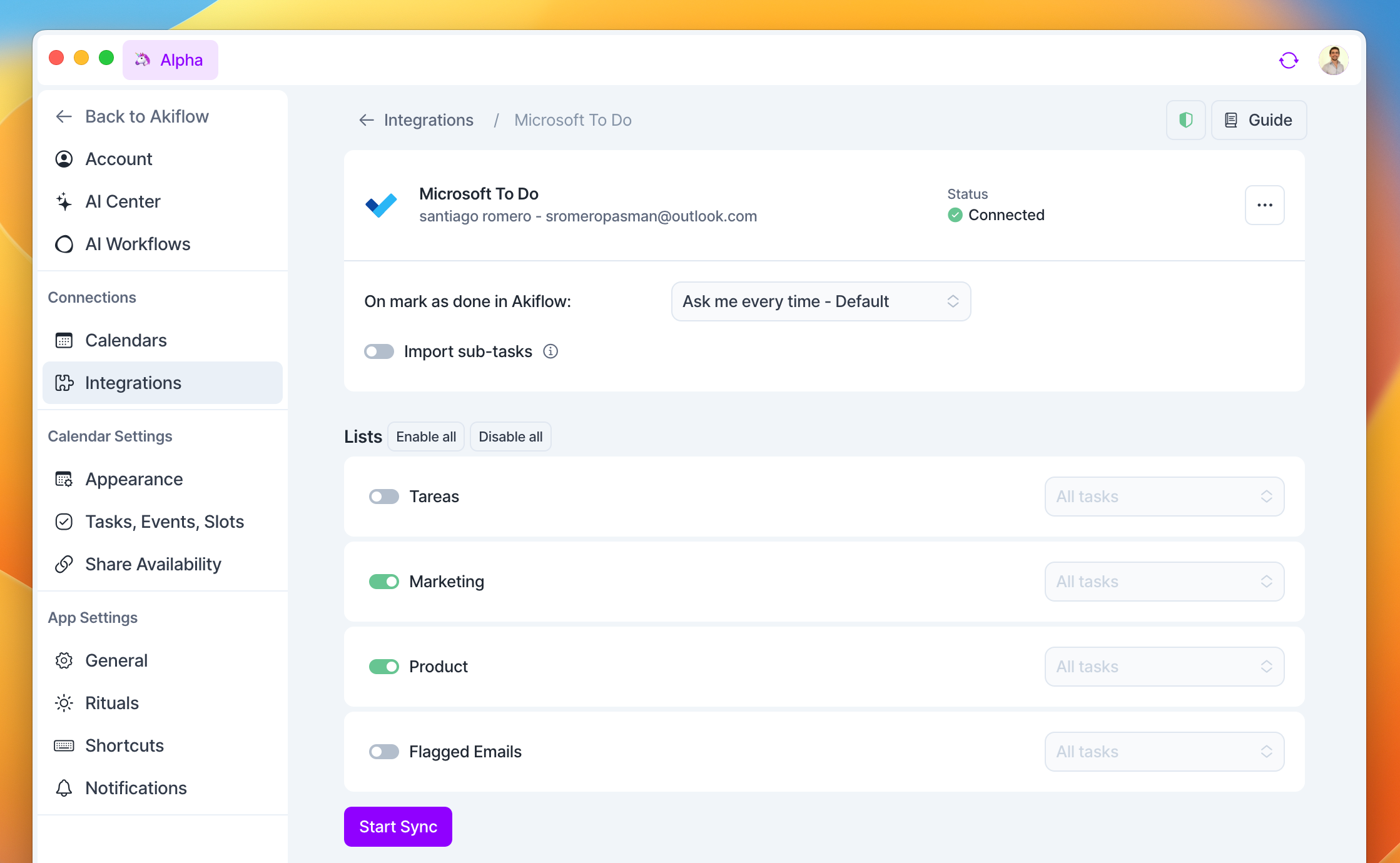Click the AI Workflows circle icon

coord(64,244)
